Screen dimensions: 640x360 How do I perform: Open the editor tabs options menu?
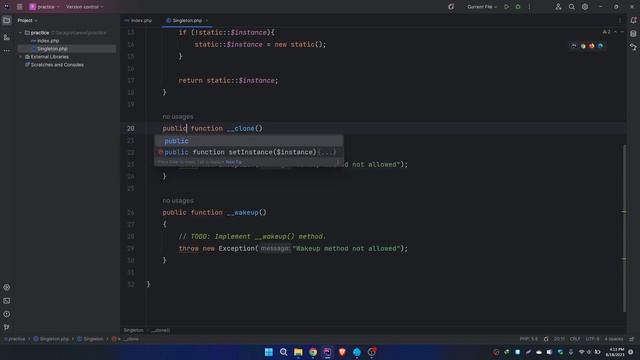620,20
